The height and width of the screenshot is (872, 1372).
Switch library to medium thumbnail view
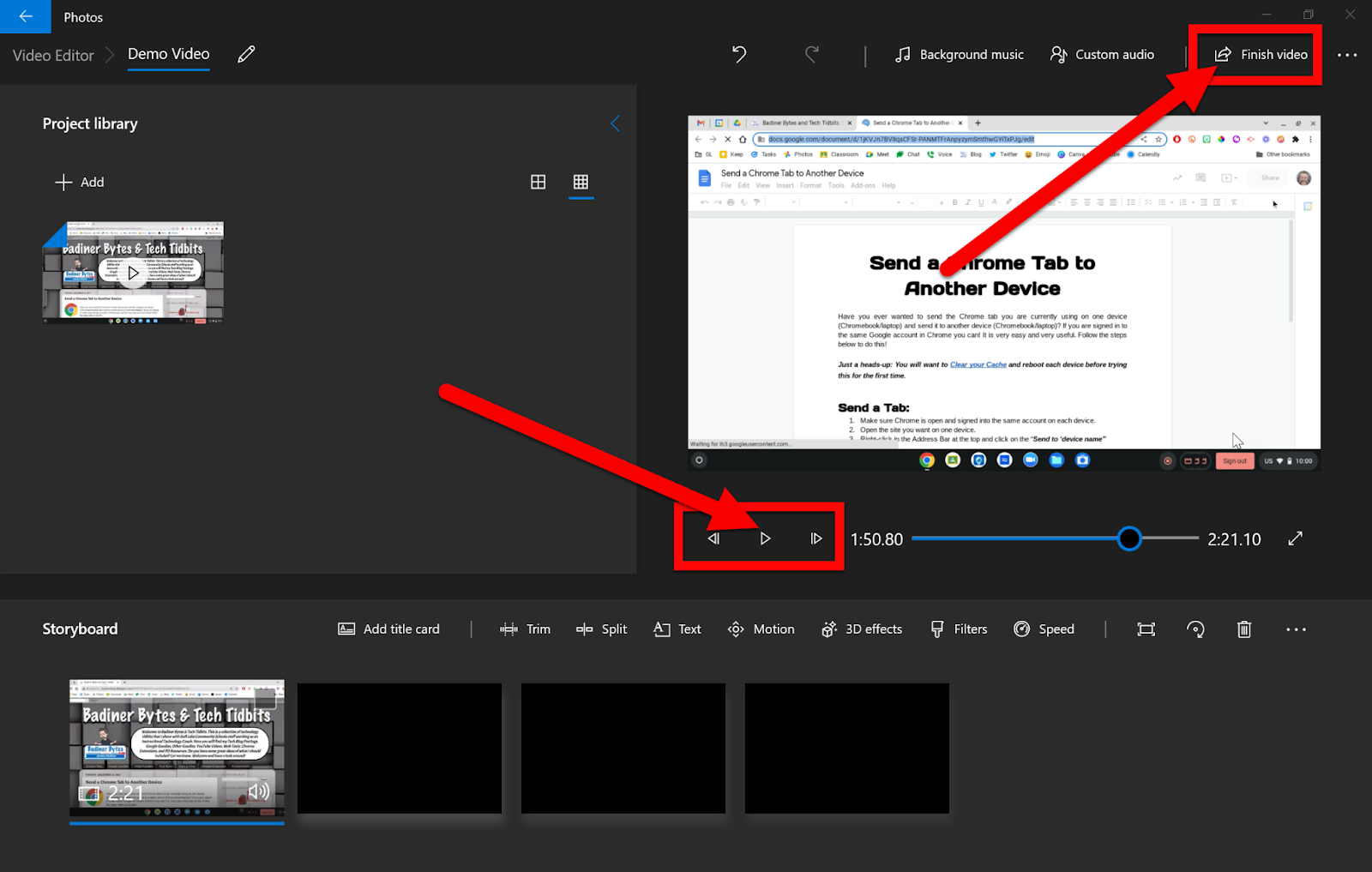539,182
